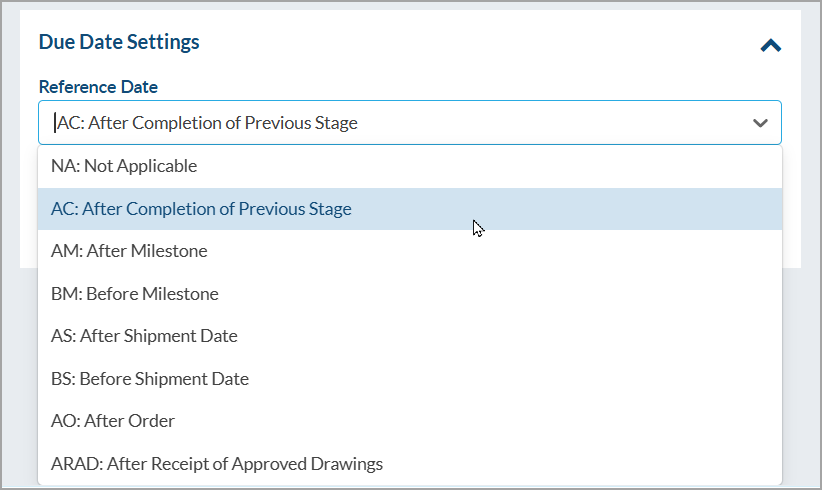Select AM: After Milestone option
Screen dimensions: 822x490
point(129,251)
